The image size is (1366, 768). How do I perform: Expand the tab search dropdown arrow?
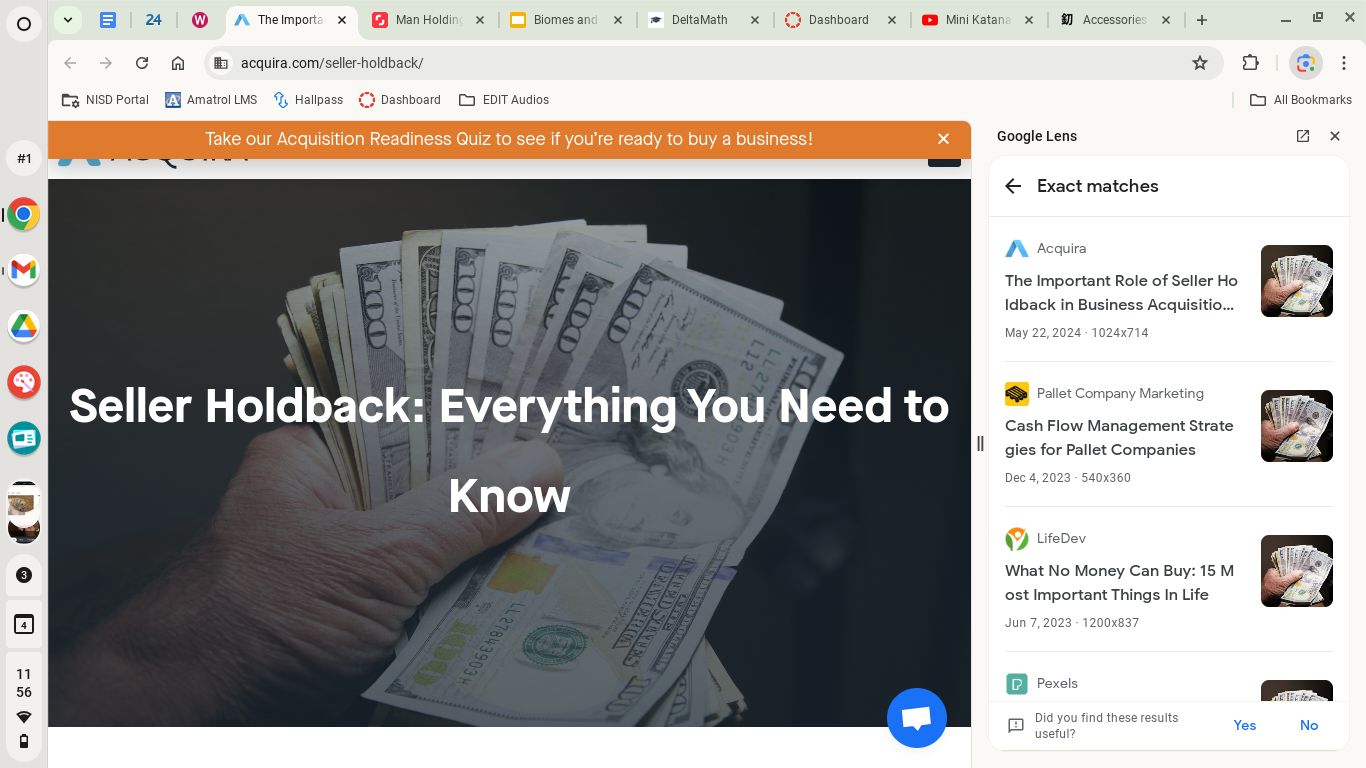point(68,20)
